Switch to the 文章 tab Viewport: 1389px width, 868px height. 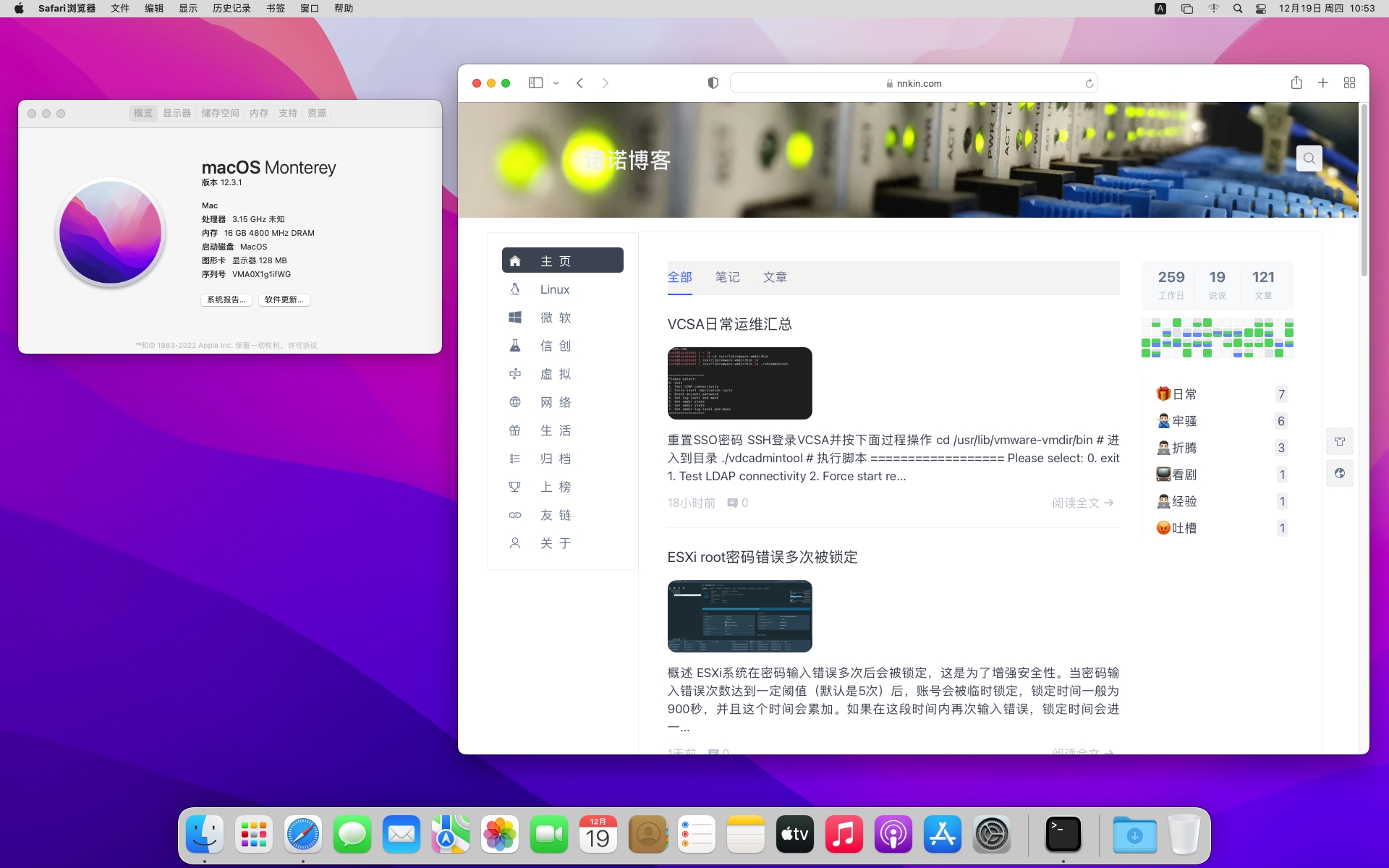[x=775, y=277]
